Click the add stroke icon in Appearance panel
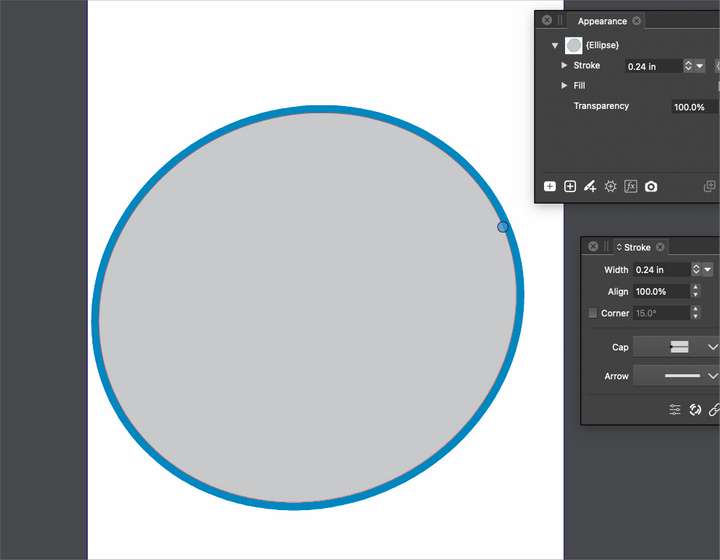Viewport: 720px width, 560px height. coord(550,187)
